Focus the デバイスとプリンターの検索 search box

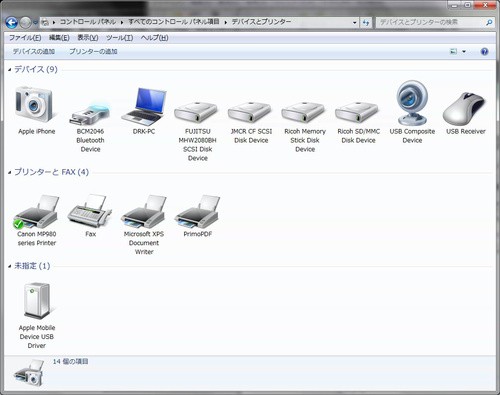pyautogui.click(x=431, y=22)
